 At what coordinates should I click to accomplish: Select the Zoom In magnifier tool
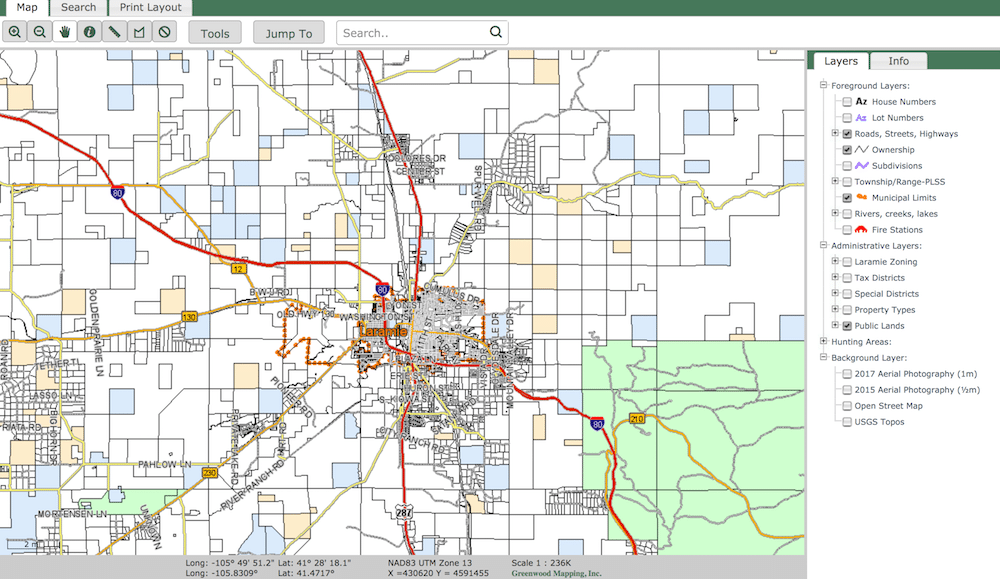point(15,31)
